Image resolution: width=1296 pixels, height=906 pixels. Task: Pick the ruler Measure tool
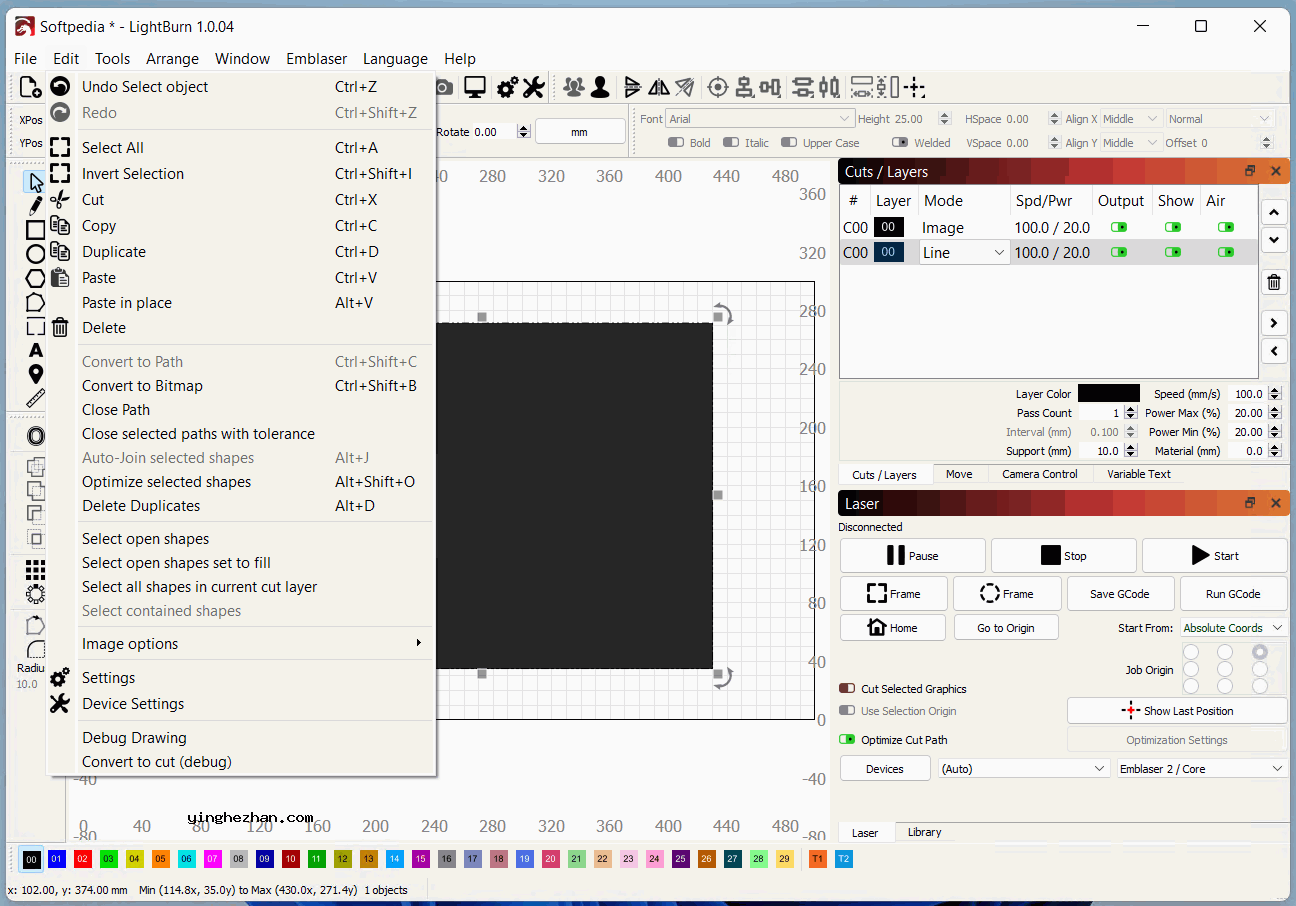click(x=36, y=398)
